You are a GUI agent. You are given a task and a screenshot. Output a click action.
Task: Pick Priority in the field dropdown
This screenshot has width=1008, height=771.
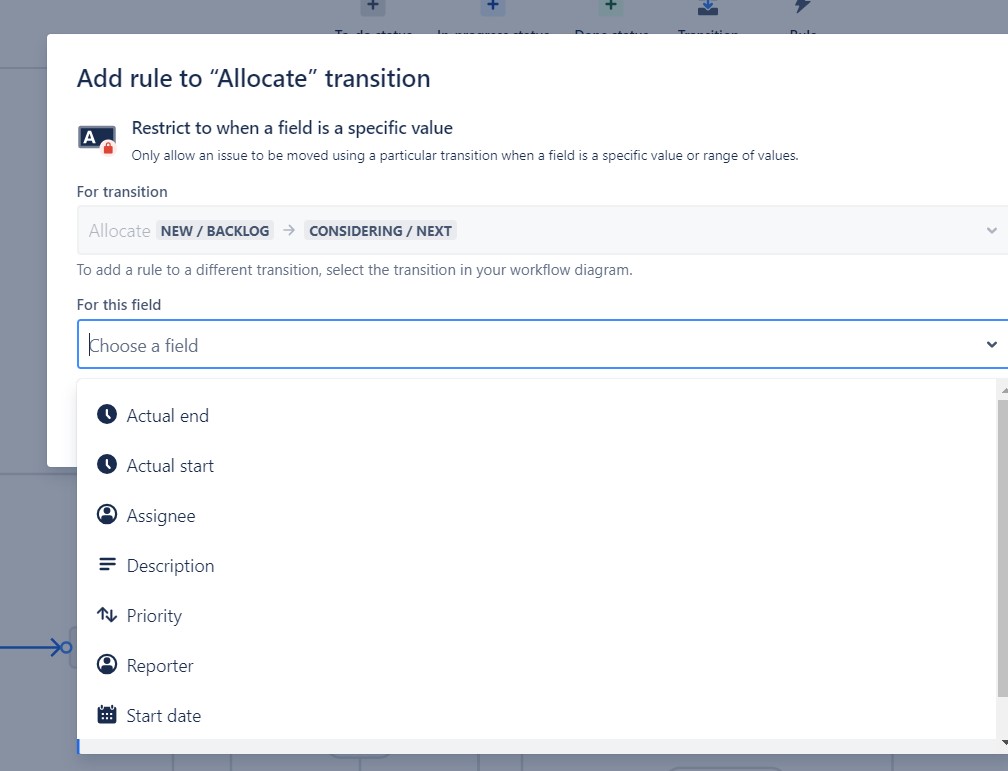tap(536, 615)
